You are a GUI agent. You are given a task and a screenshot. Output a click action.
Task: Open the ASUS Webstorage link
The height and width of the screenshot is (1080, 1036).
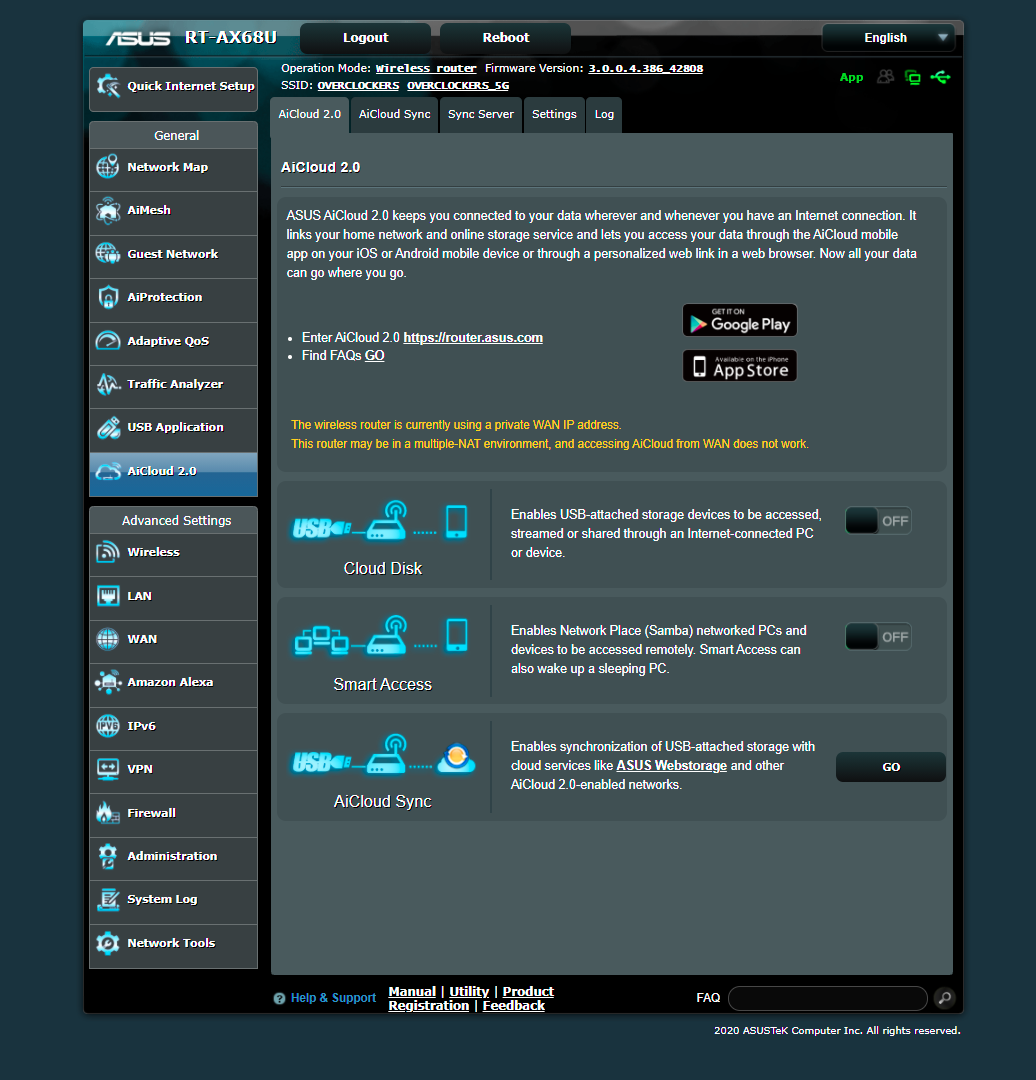point(671,766)
